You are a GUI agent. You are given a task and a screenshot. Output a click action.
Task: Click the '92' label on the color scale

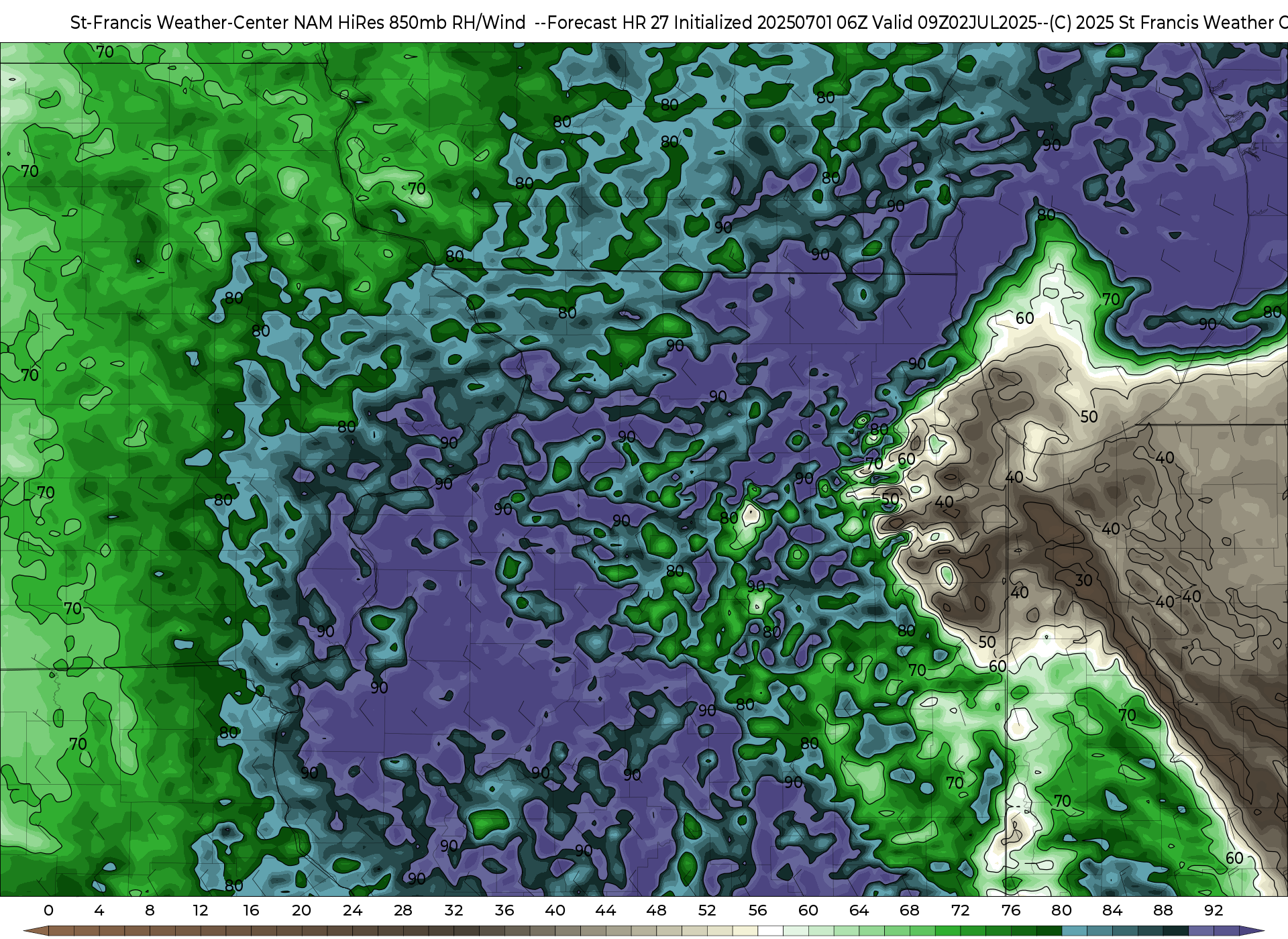tap(1214, 910)
